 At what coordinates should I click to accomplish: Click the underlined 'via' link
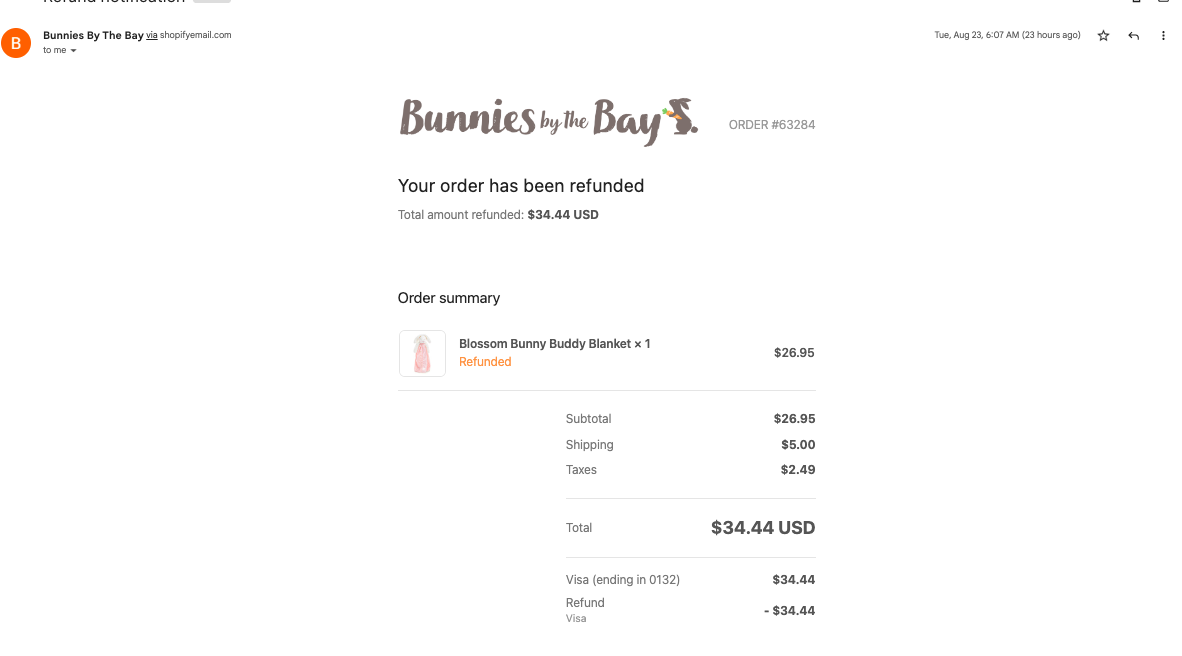click(152, 35)
